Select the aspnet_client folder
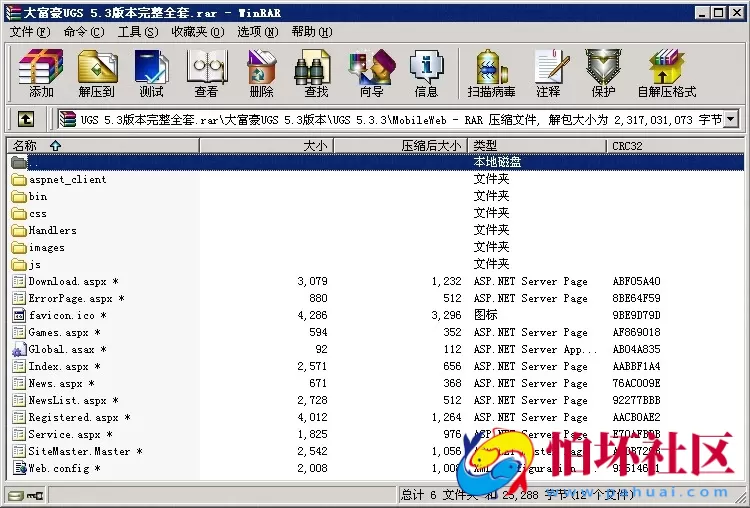 (x=58, y=179)
